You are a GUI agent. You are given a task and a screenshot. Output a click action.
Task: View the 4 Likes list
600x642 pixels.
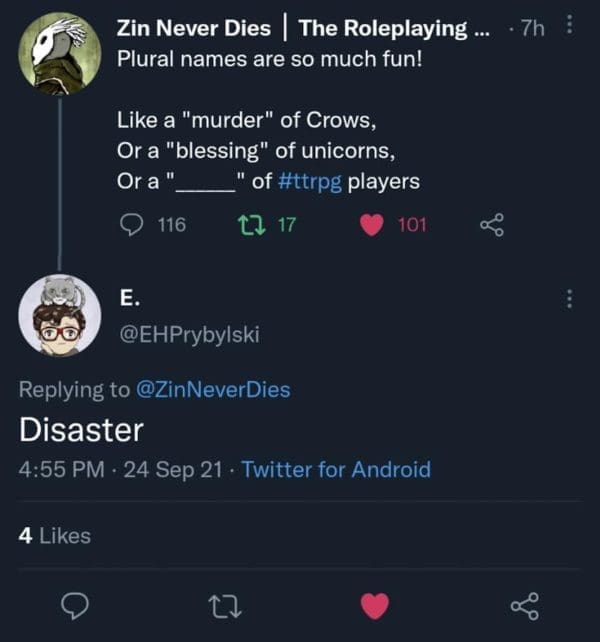click(55, 536)
